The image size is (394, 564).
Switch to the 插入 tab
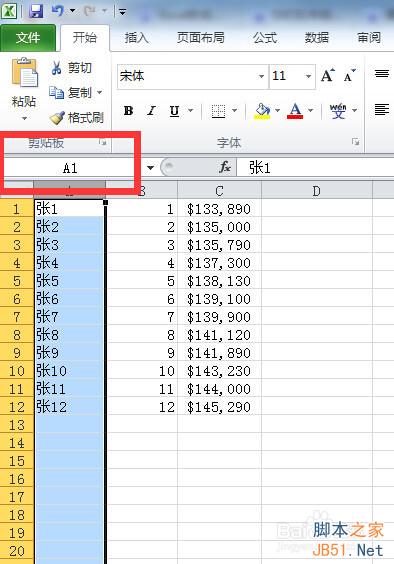[x=136, y=37]
